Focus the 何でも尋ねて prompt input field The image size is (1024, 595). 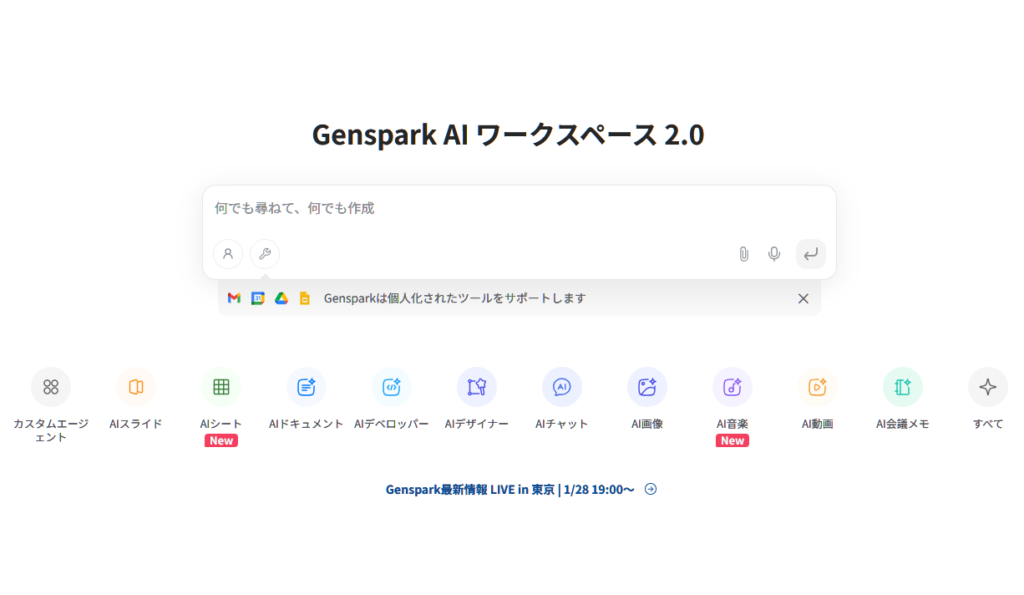[x=518, y=209]
